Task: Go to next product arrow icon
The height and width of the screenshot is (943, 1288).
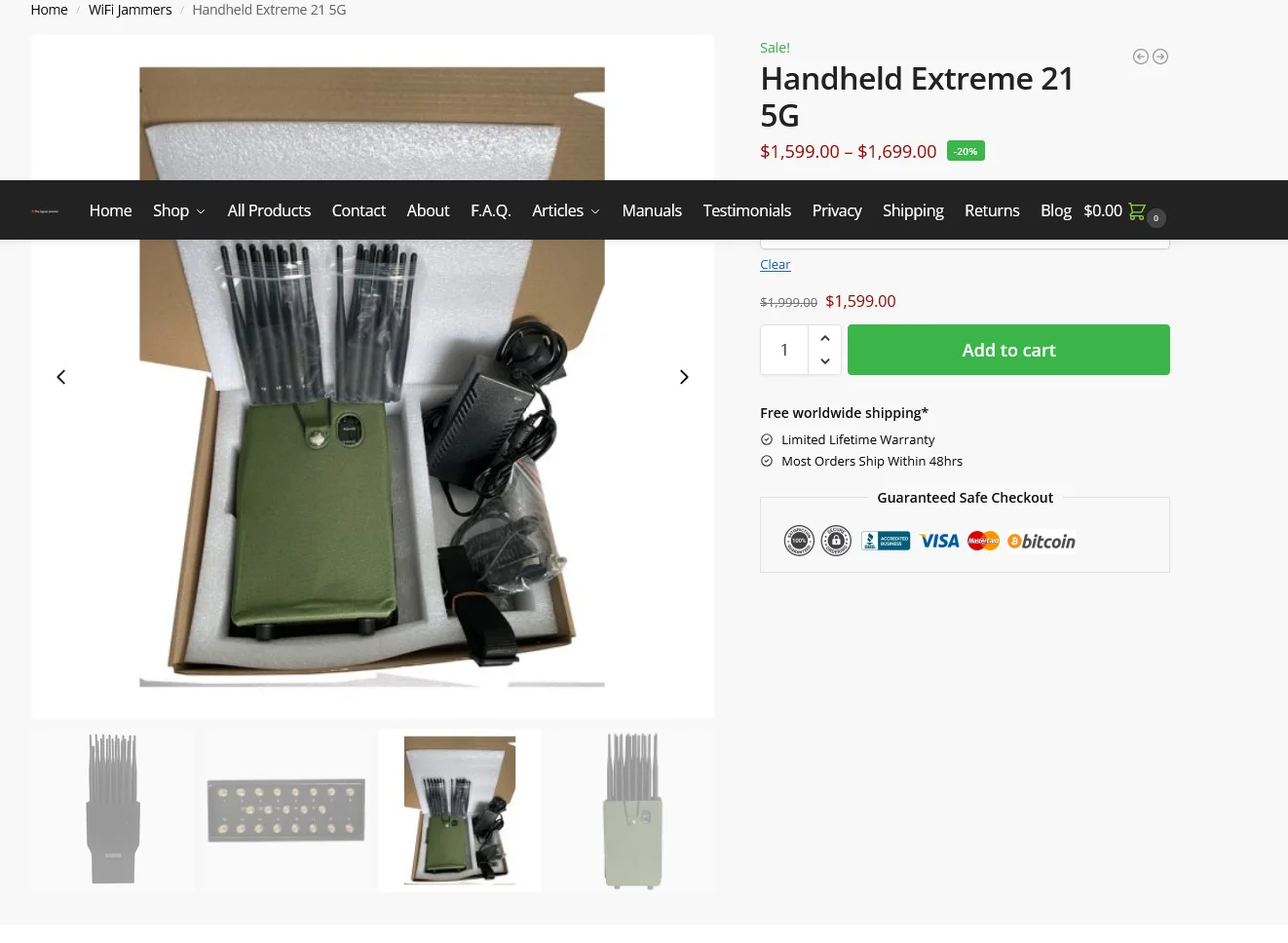Action: pos(1160,57)
